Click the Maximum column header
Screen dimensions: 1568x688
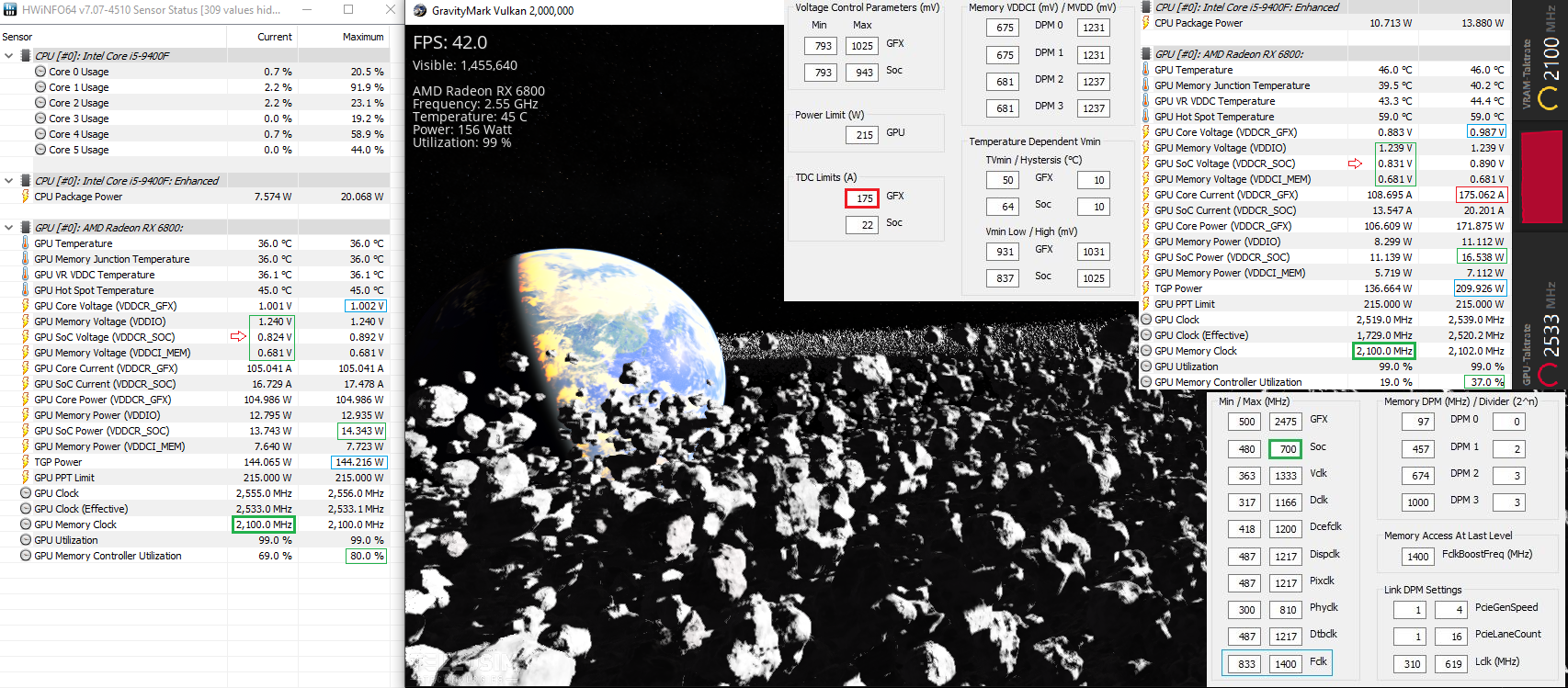pyautogui.click(x=363, y=37)
